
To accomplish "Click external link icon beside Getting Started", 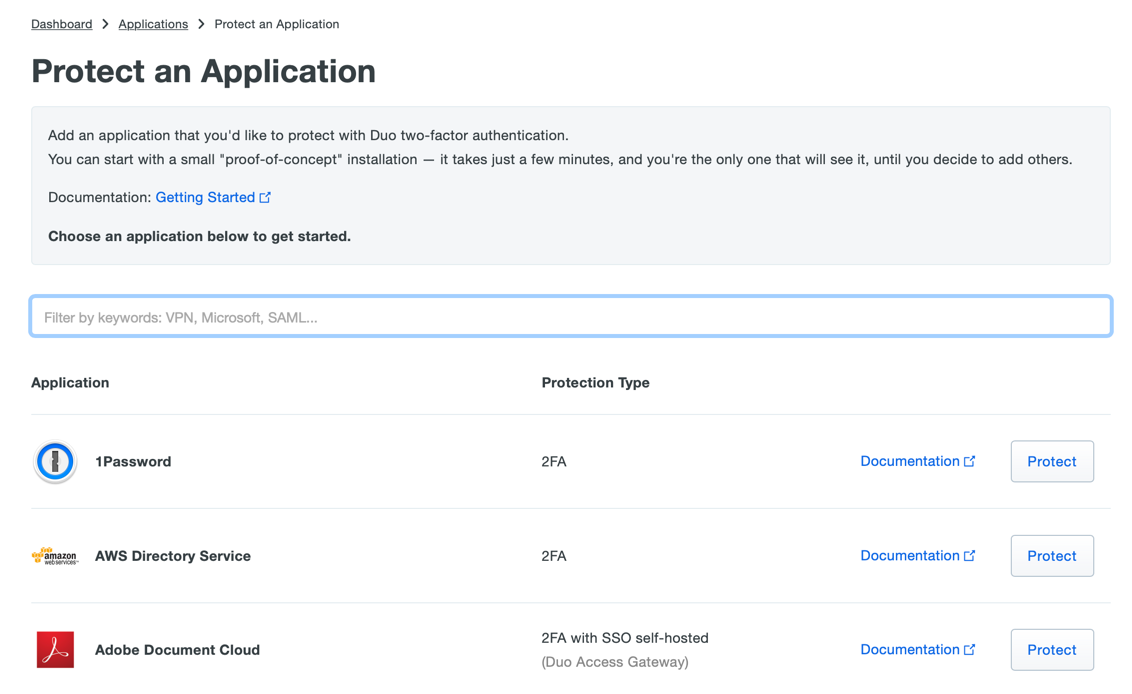I will (265, 198).
